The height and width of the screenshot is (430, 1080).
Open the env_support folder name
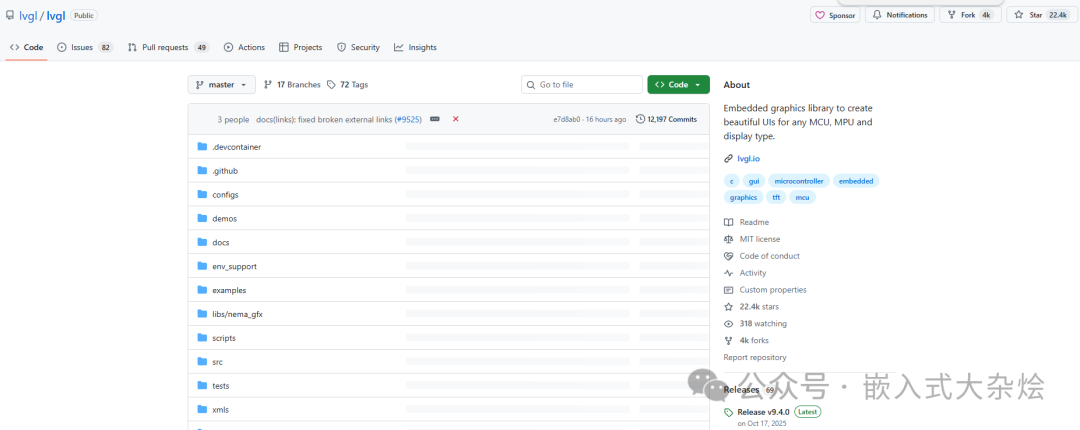pos(234,267)
